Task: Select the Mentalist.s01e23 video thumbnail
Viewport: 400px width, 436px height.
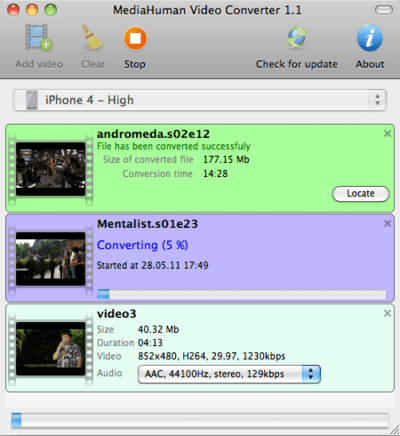Action: 51,259
